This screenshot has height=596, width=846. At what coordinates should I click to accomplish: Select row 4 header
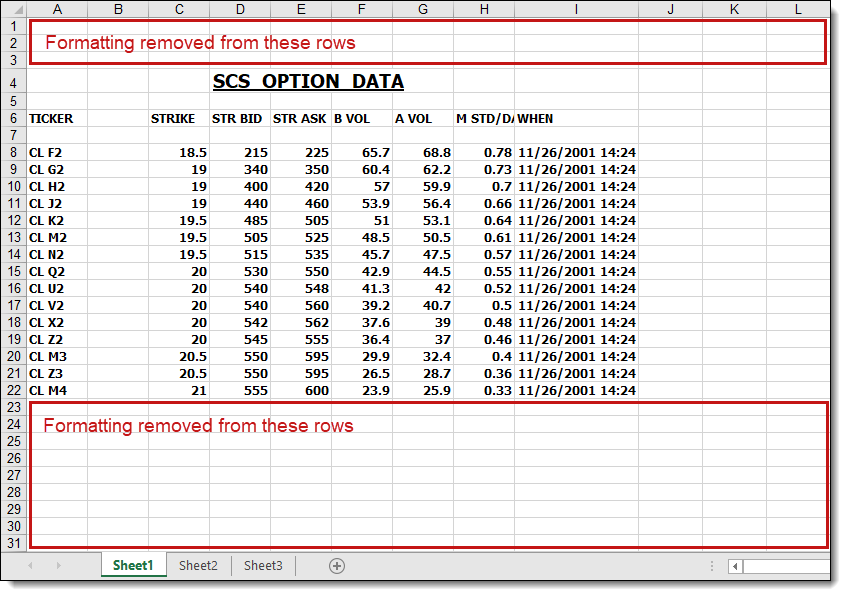coord(13,83)
